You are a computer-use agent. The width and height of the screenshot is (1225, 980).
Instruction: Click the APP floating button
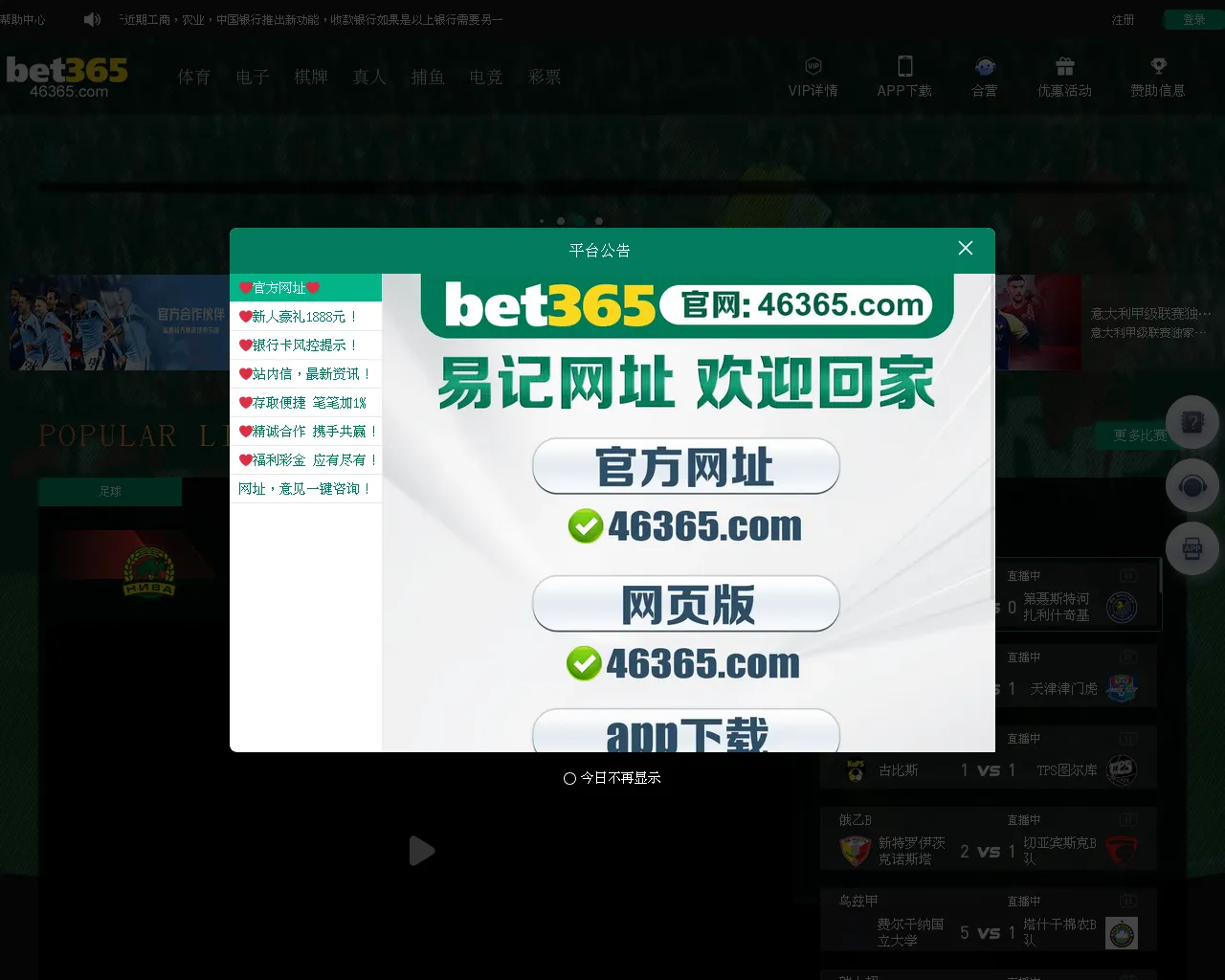(1192, 548)
